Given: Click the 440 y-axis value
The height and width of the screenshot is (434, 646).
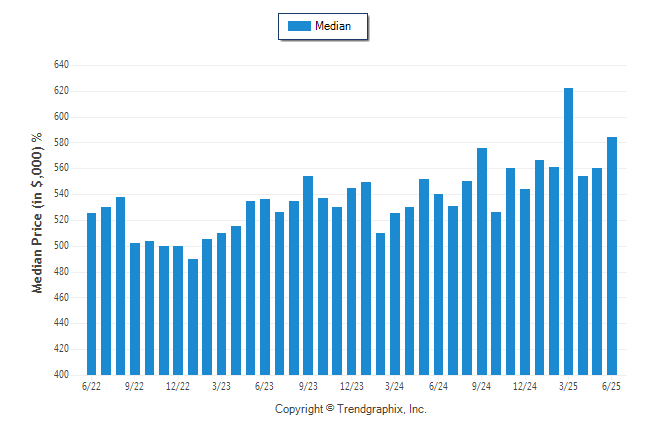Looking at the screenshot, I should pos(61,323).
